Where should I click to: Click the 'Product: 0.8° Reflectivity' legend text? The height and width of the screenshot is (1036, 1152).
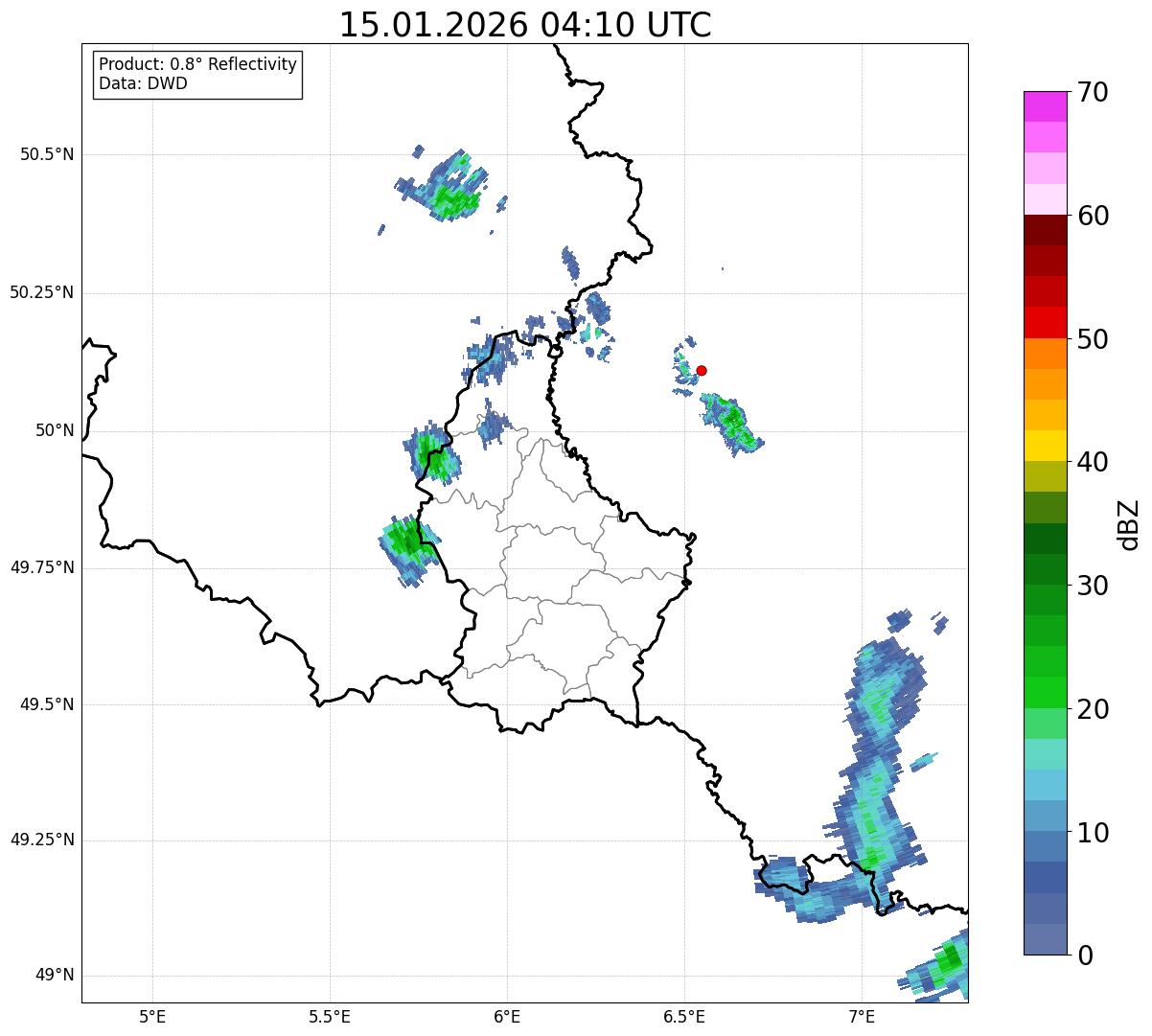point(198,65)
